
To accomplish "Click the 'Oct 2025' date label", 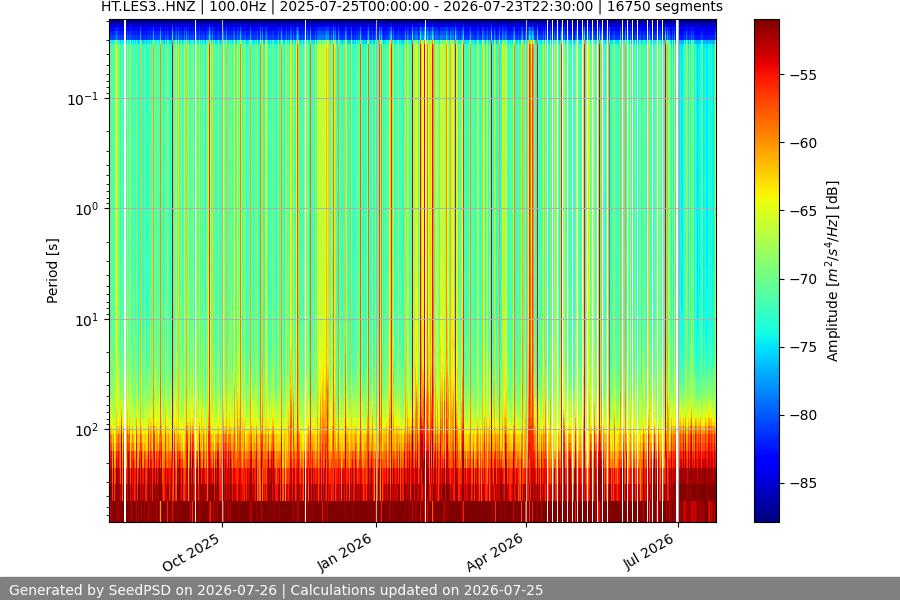I will [191, 552].
